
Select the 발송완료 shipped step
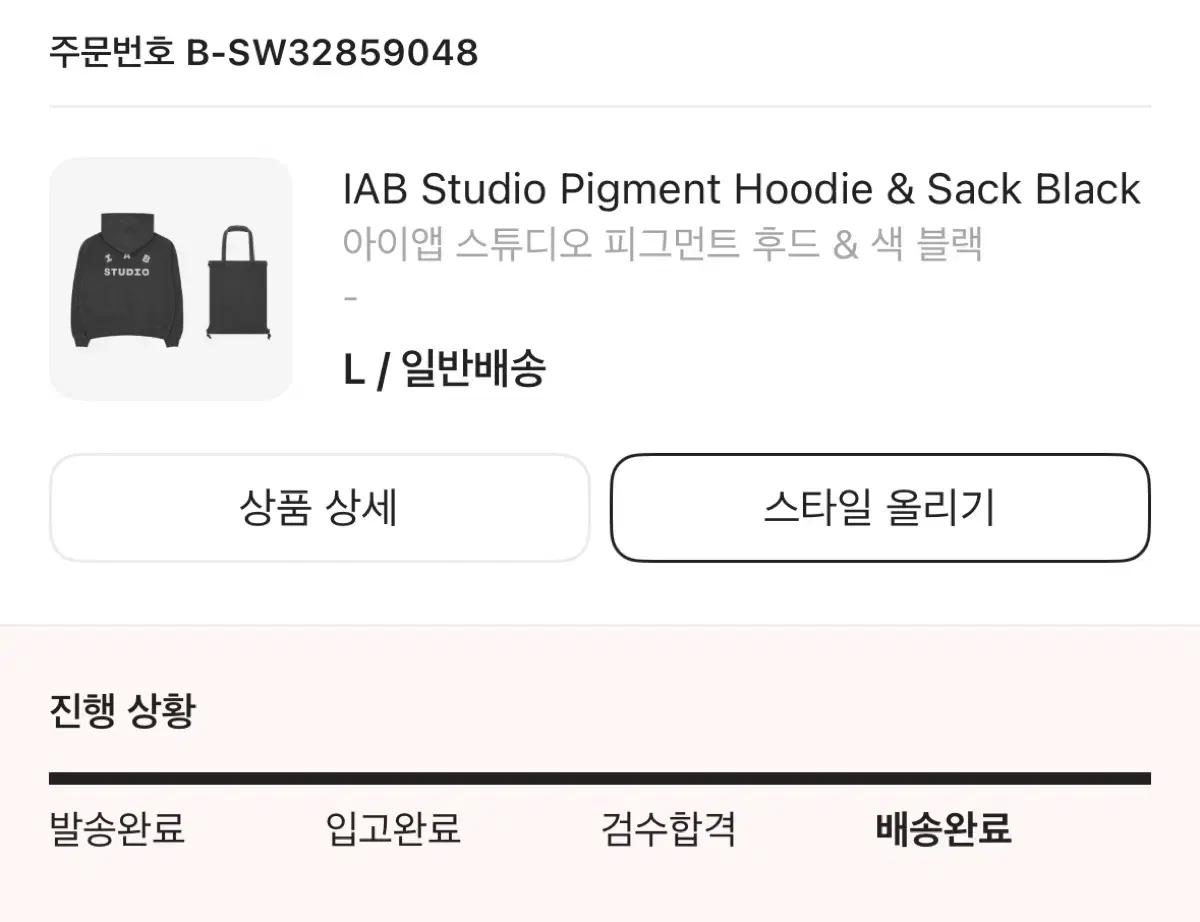click(117, 829)
